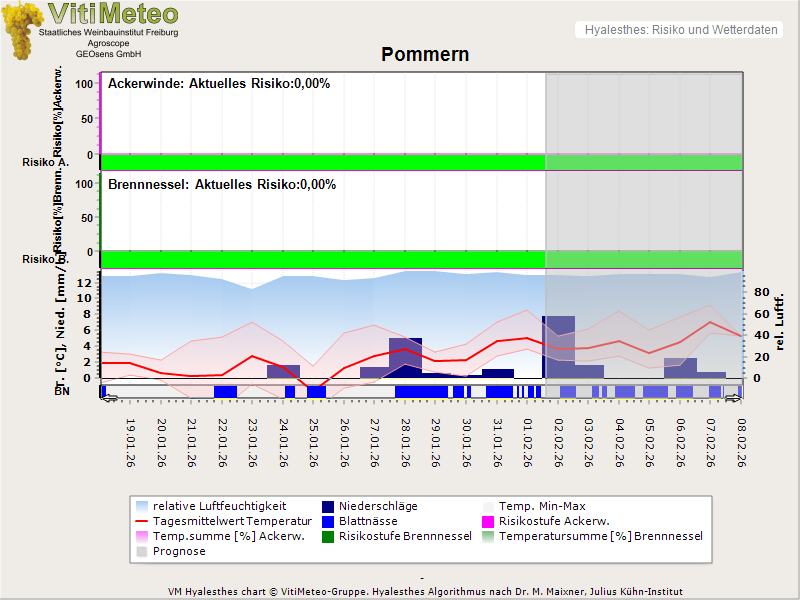Click the red Tagesmittelwert Temperatur legend line
The width and height of the screenshot is (800, 600).
pos(141,521)
